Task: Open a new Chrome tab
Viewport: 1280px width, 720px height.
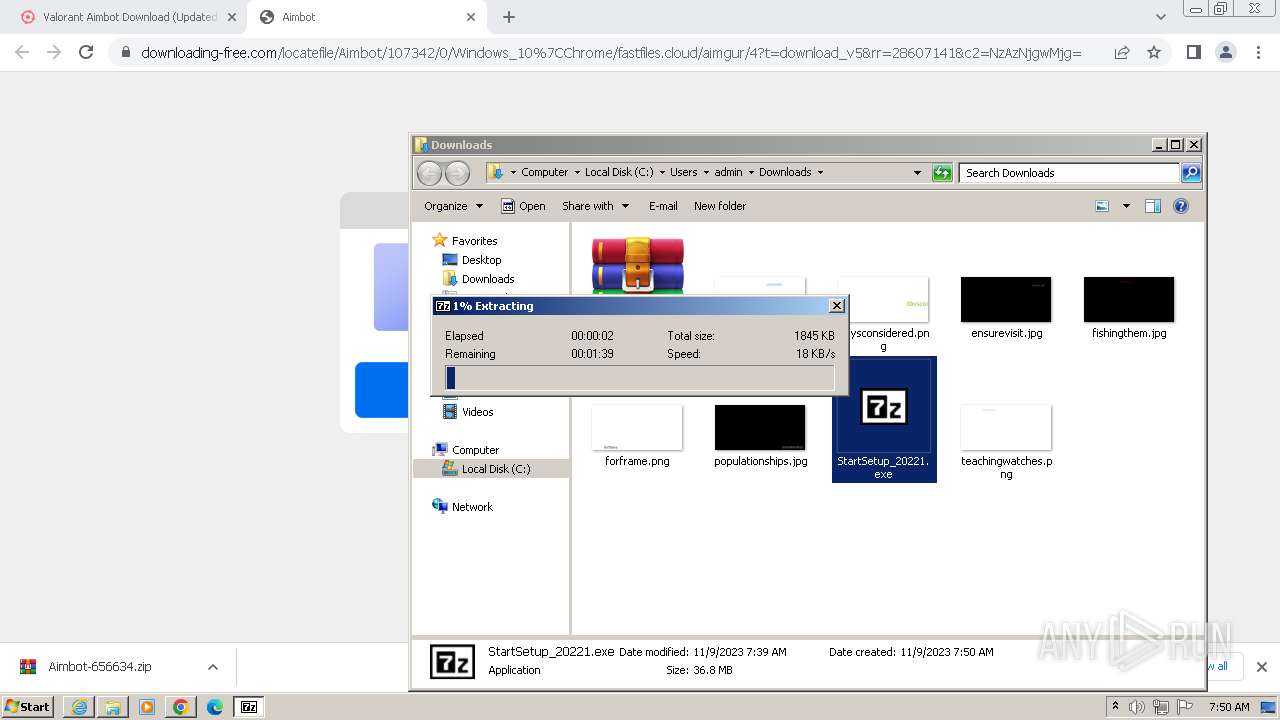Action: [509, 17]
